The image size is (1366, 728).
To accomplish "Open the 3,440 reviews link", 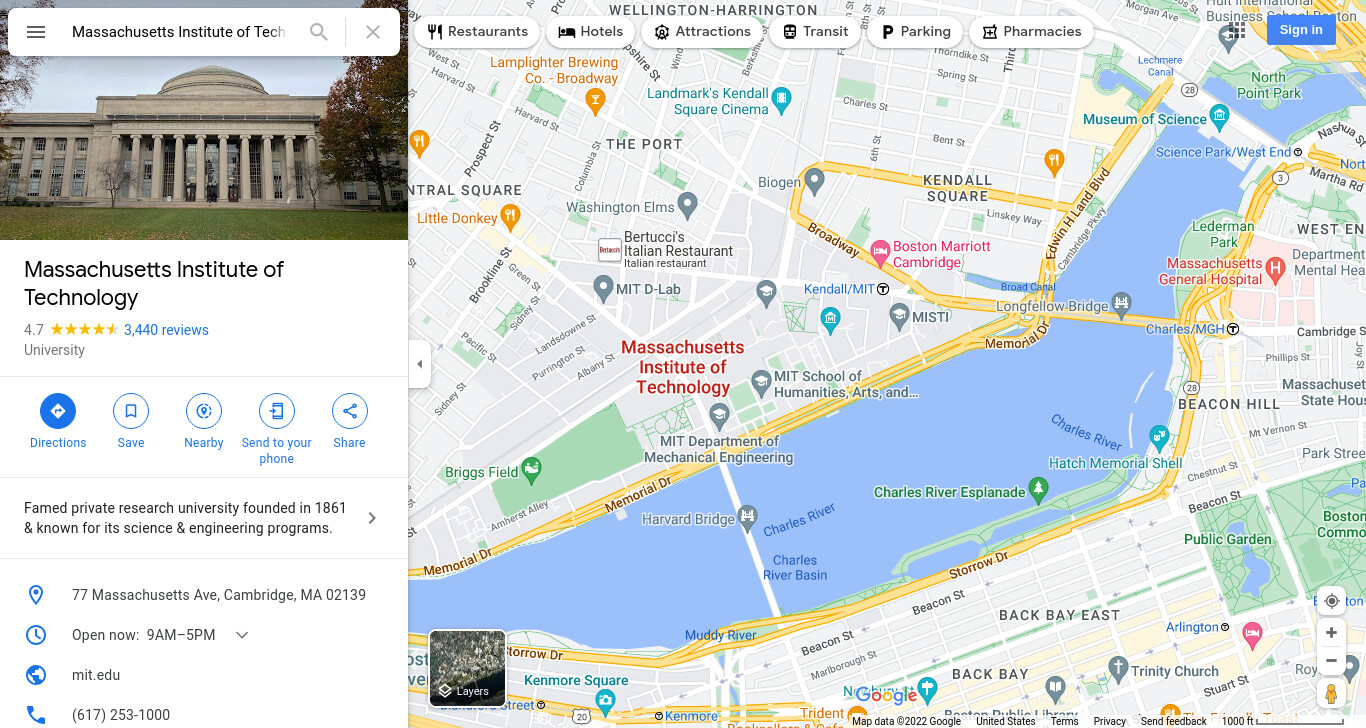I will [x=166, y=330].
